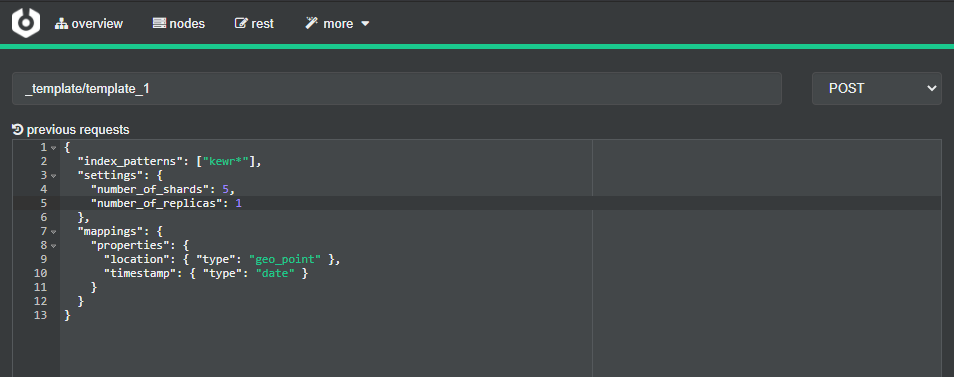This screenshot has width=954, height=377.
Task: Fold the properties block on line 8
Action: (x=54, y=246)
